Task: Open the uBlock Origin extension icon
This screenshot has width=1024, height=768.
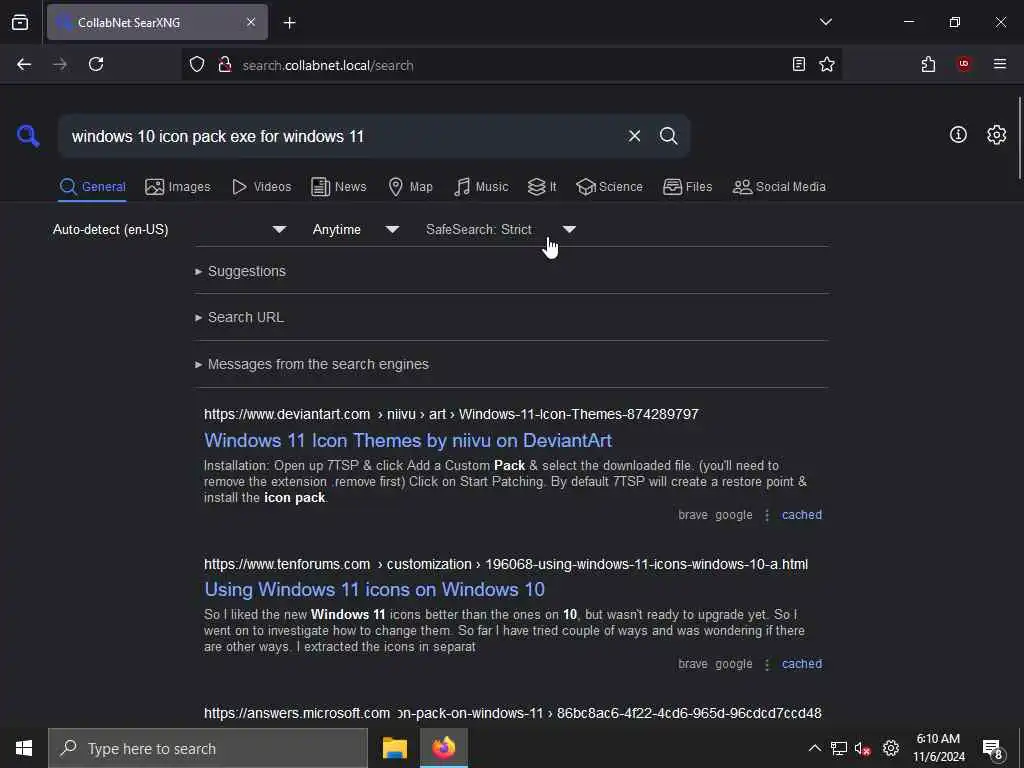Action: tap(963, 64)
